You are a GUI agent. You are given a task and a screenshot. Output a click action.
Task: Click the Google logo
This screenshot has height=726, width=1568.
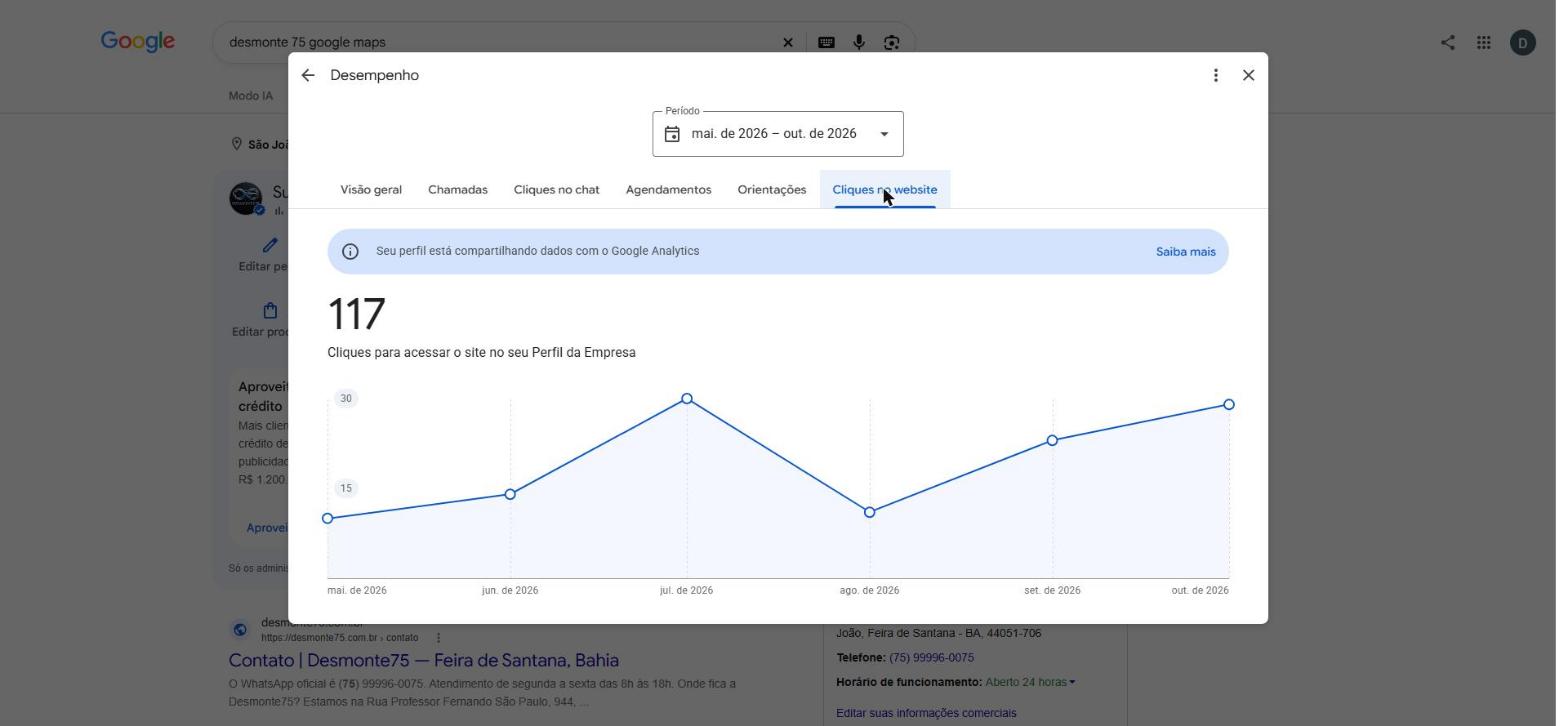[138, 41]
